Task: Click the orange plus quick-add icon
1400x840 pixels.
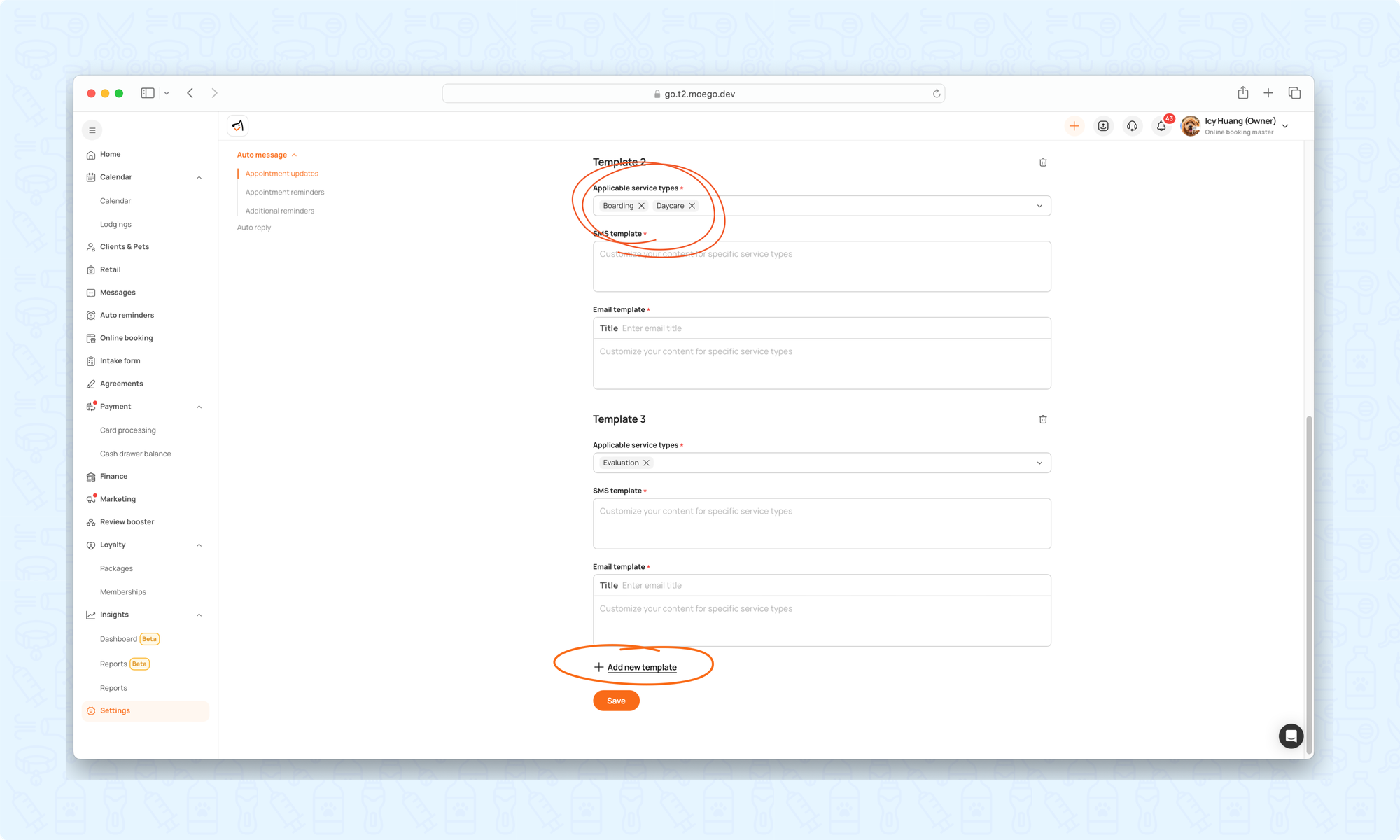Action: 1074,126
